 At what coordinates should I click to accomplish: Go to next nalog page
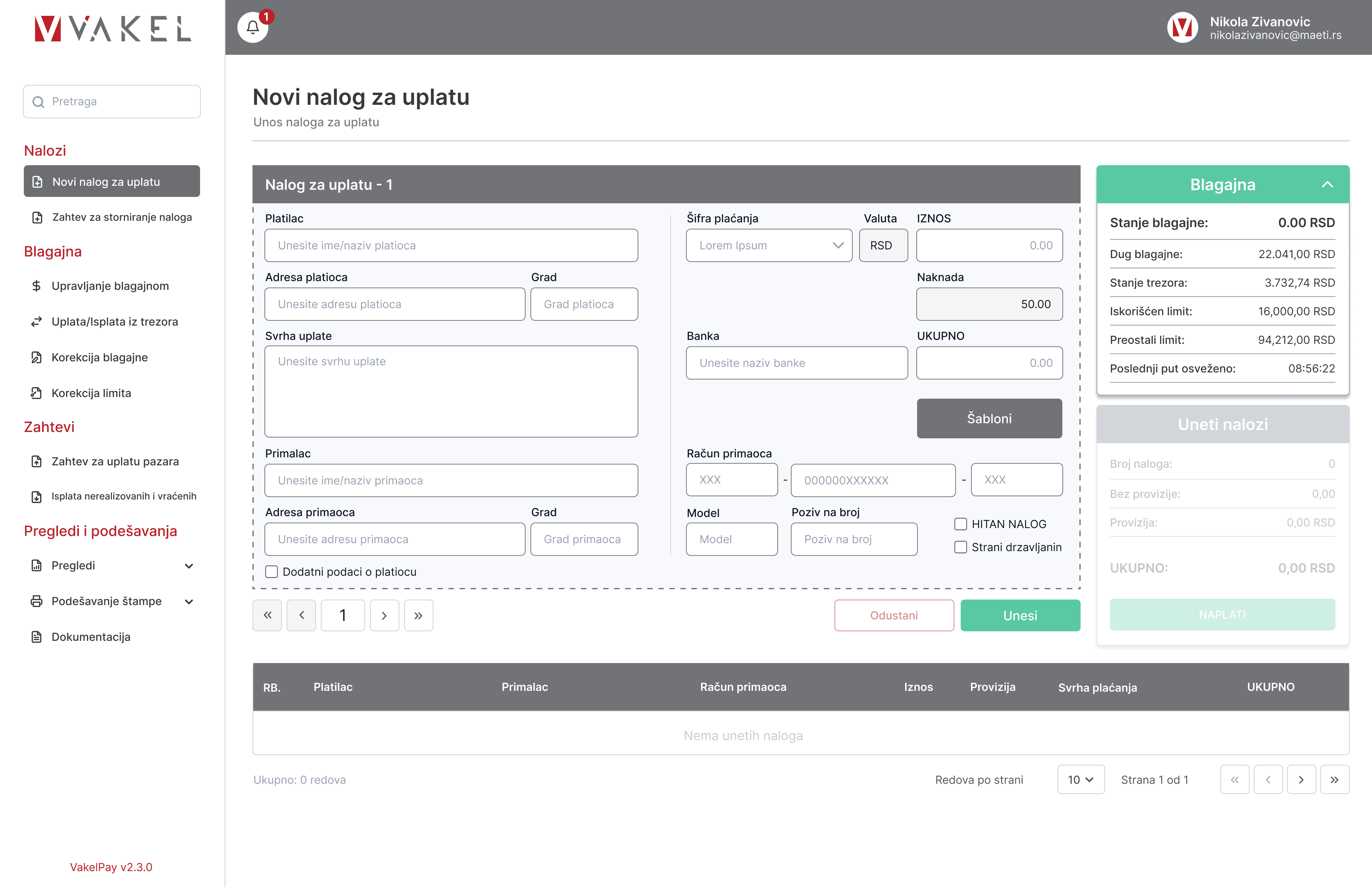[x=384, y=615]
